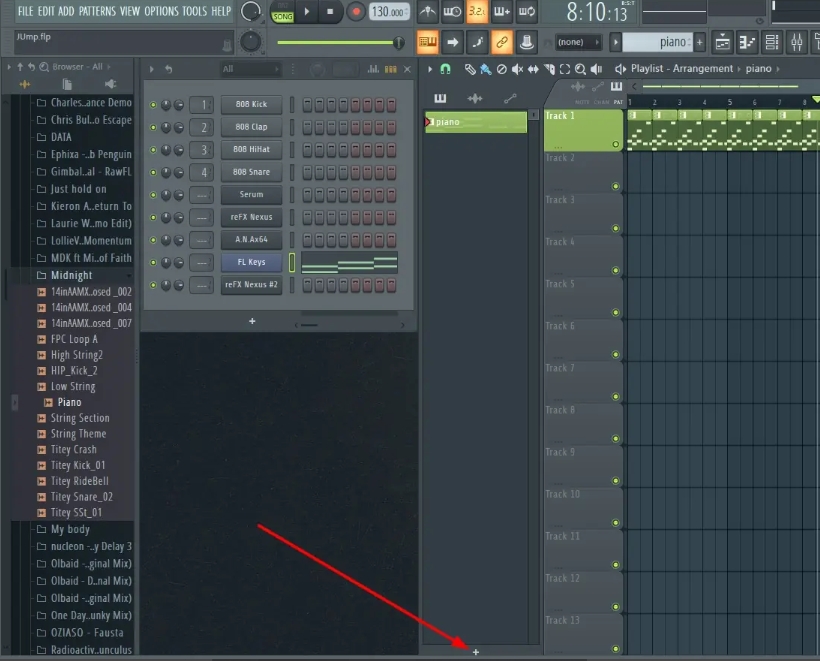Select the mute tool in the Playlist toolbar
This screenshot has height=661, width=820.
pyautogui.click(x=516, y=69)
